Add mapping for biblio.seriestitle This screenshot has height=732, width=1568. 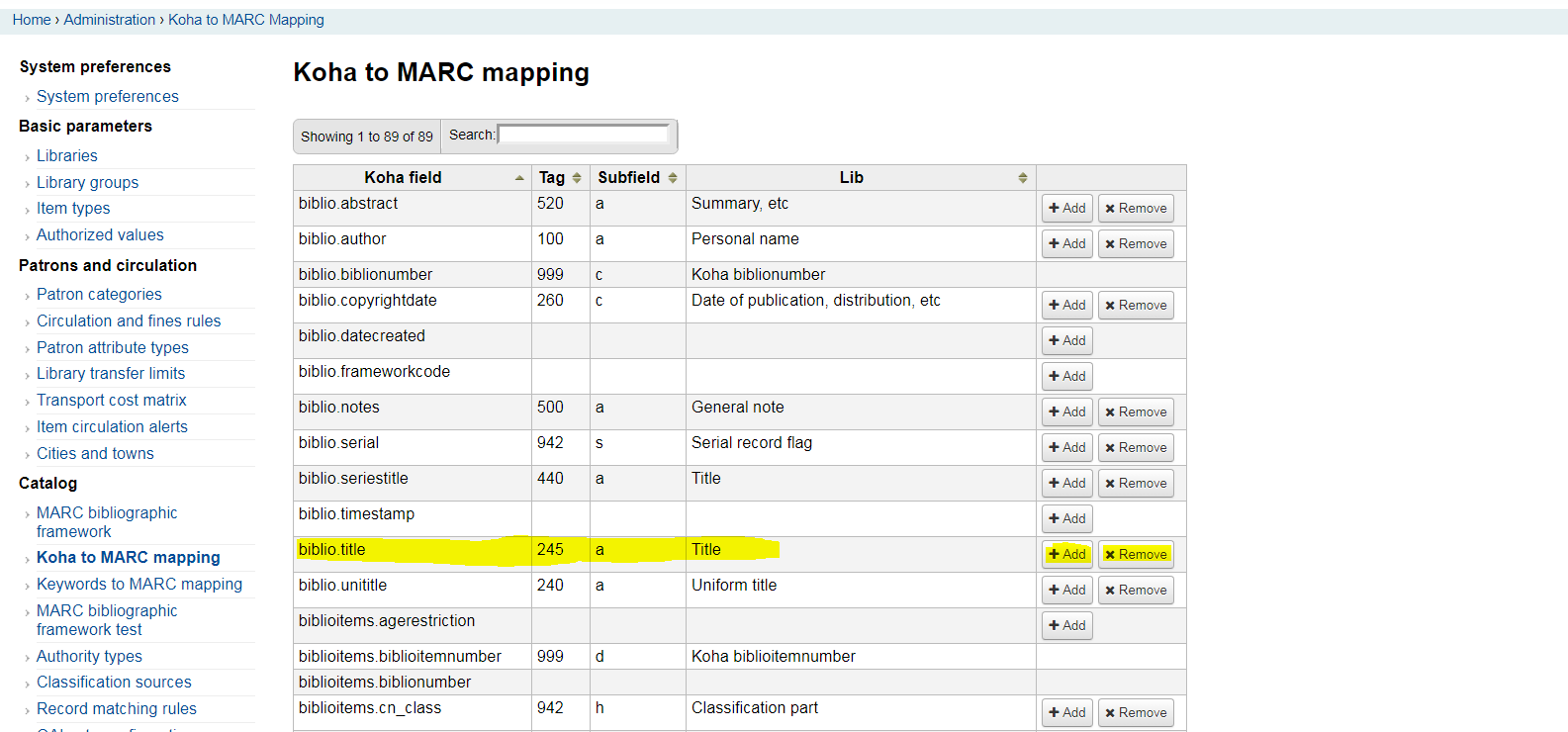tap(1067, 483)
